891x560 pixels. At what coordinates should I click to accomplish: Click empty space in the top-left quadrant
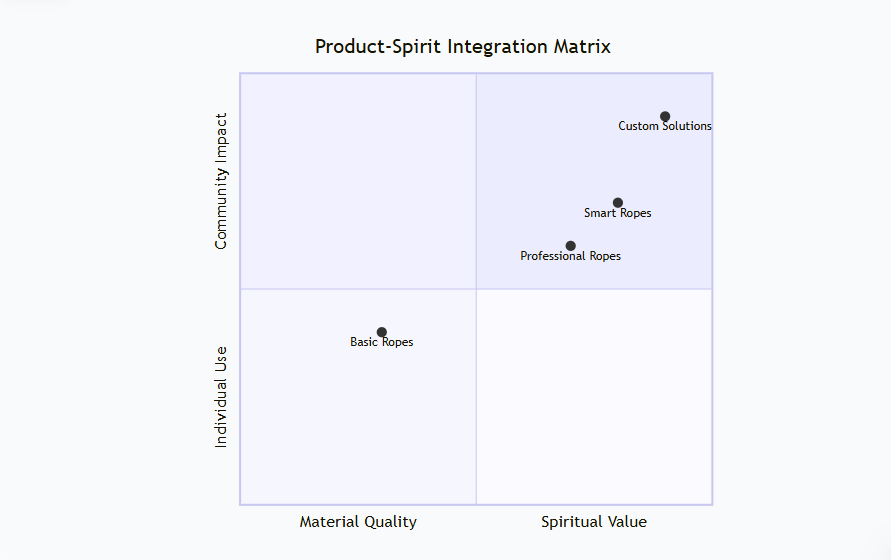tap(358, 181)
